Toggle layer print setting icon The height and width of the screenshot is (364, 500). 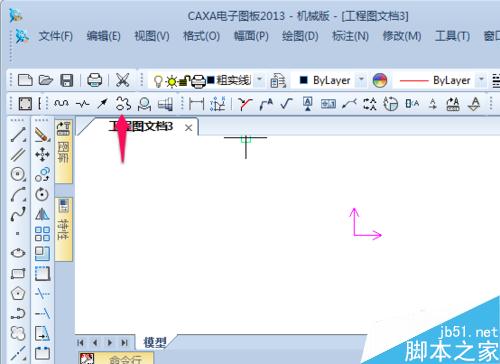pyautogui.click(x=199, y=82)
